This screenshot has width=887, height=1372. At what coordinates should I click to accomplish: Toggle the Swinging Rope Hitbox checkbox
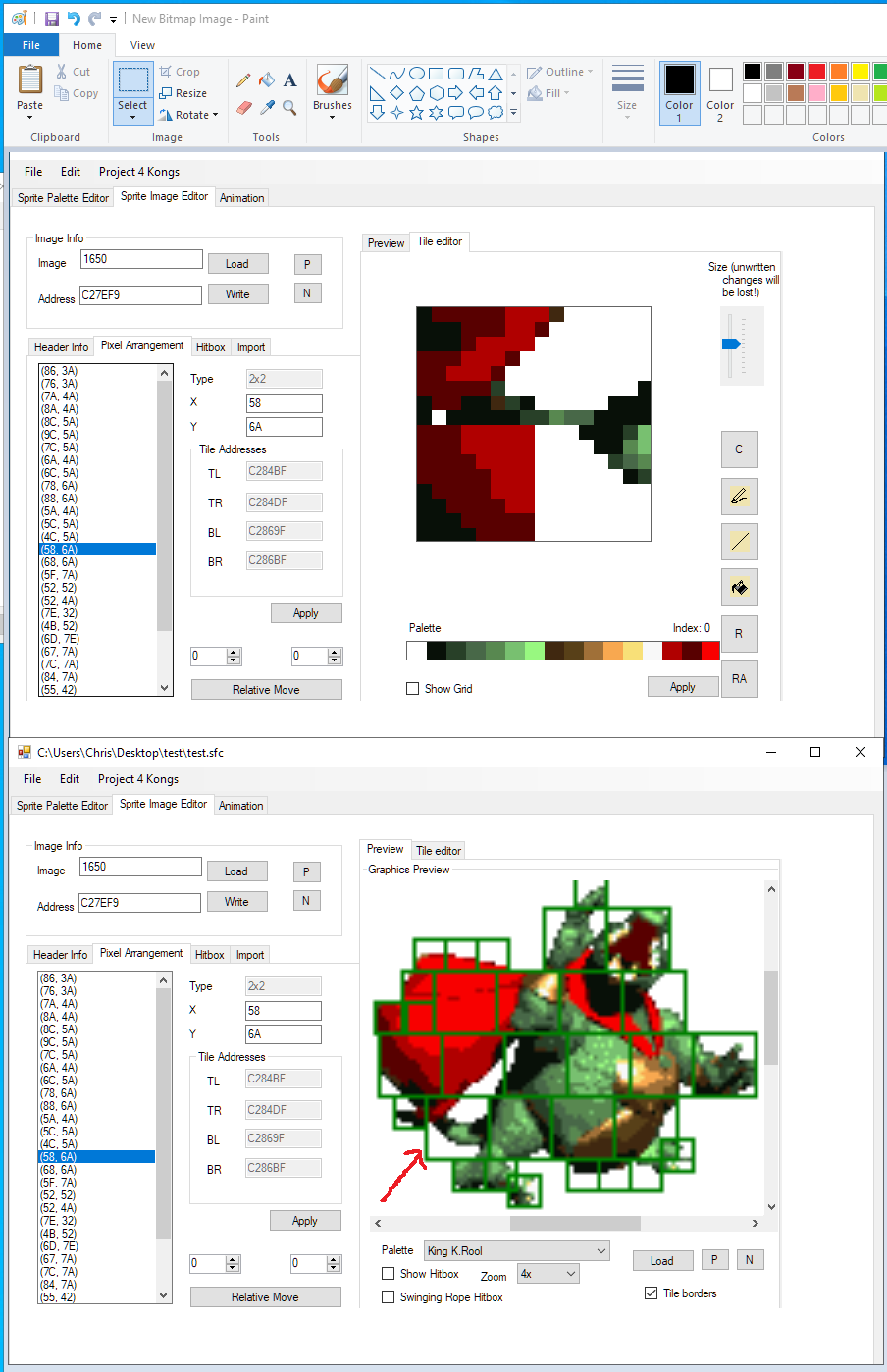pyautogui.click(x=389, y=1297)
